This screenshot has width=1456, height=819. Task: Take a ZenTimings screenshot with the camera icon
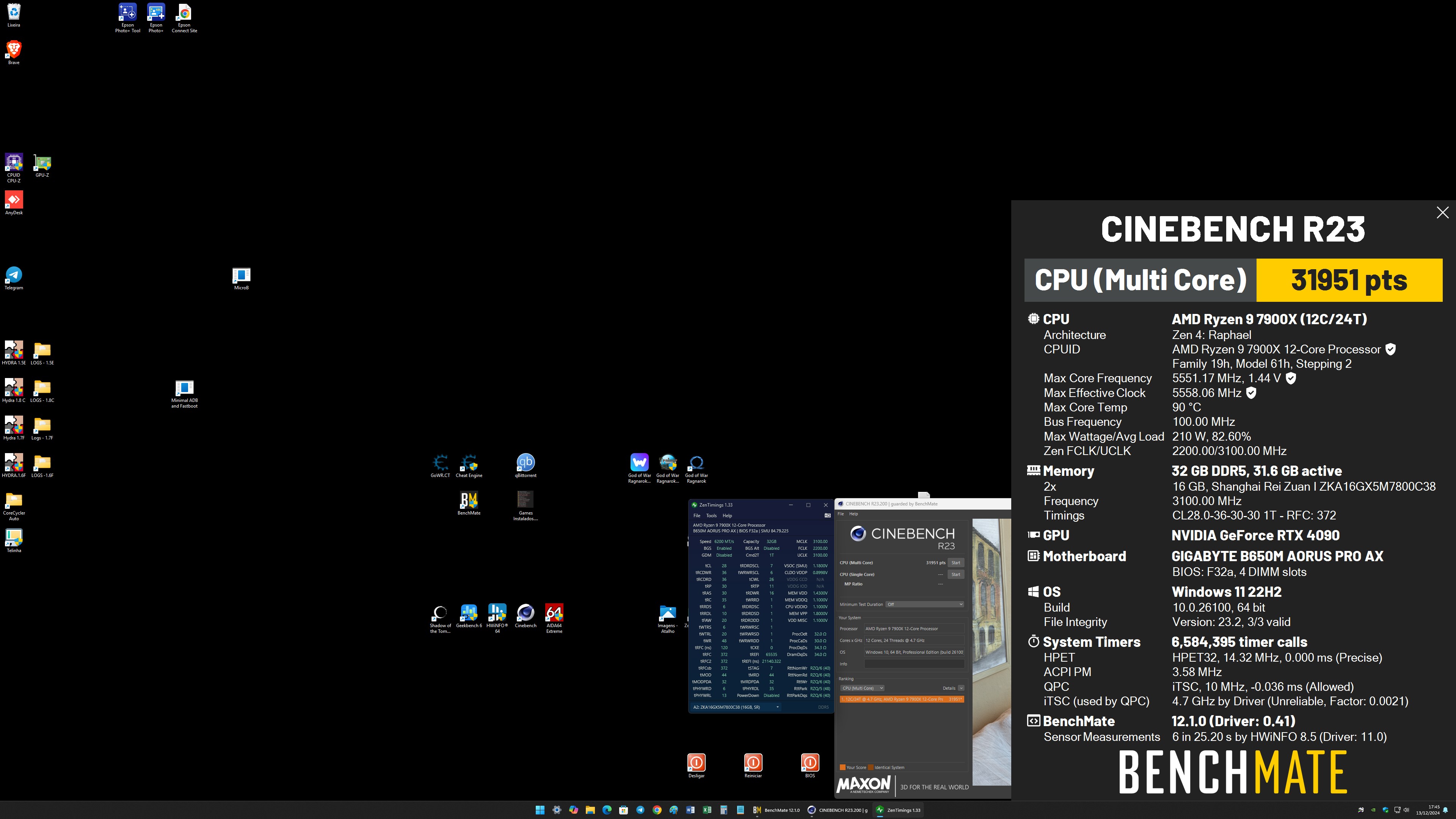[x=827, y=516]
